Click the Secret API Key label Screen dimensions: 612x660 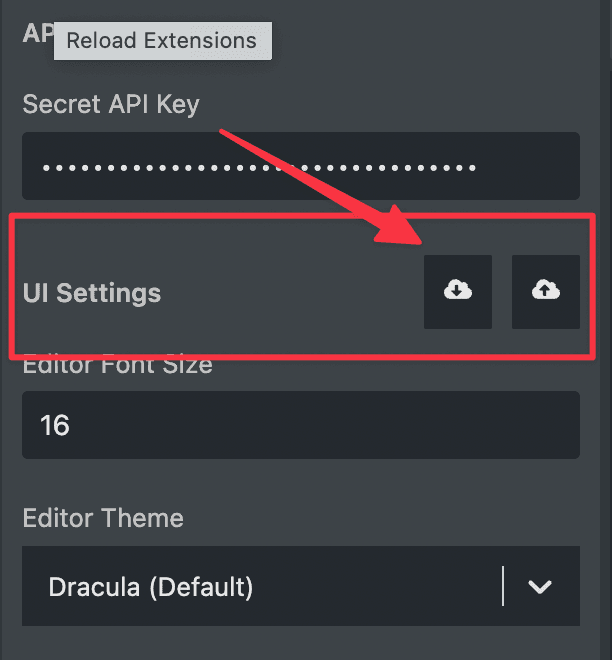[x=111, y=104]
